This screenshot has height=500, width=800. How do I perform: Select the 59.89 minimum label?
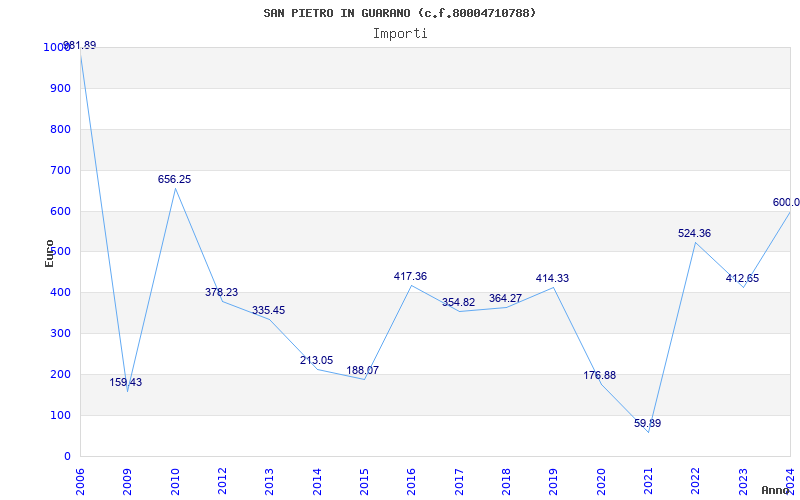[x=647, y=423]
